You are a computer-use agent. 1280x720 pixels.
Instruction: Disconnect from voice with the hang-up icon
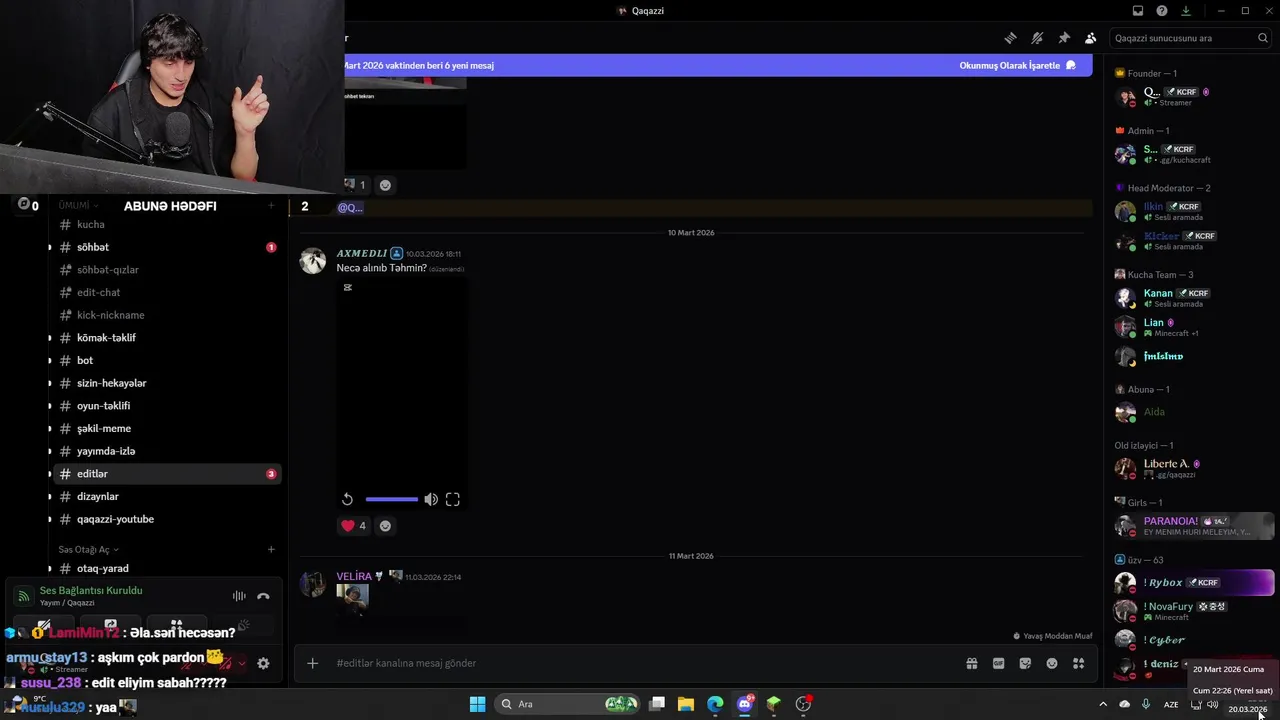[x=263, y=596]
